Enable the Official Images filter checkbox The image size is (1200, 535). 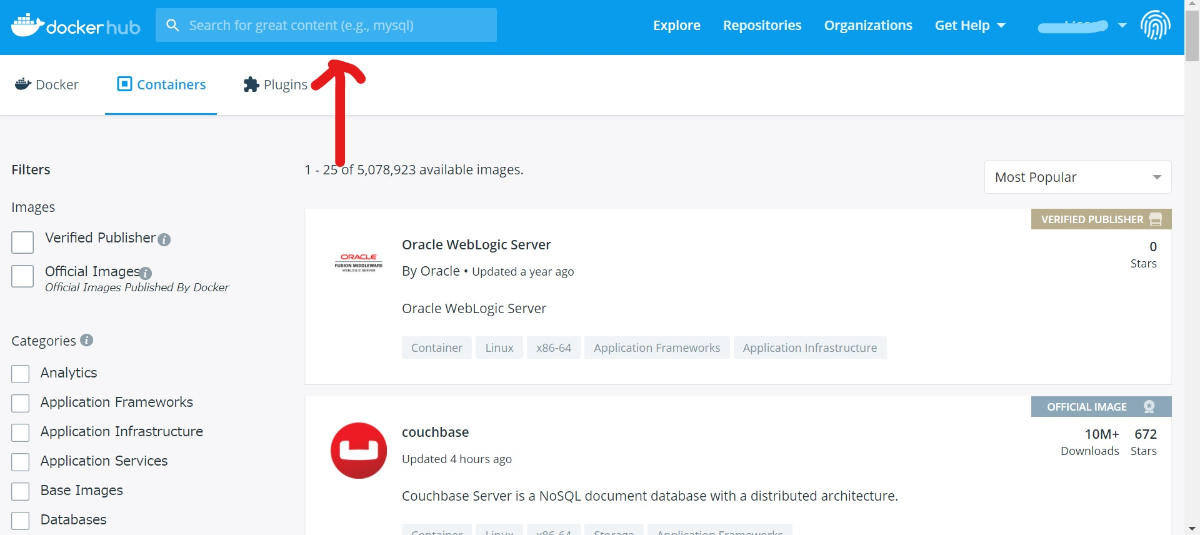(22, 276)
